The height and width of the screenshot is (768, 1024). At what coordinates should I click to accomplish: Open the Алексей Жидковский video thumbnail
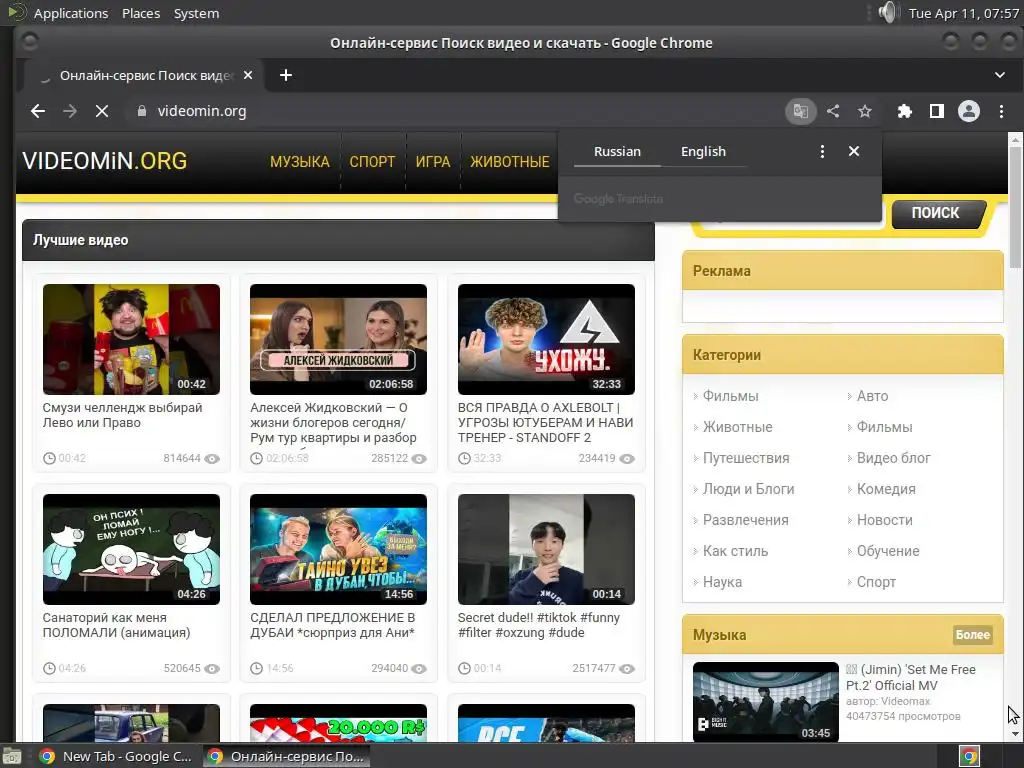tap(338, 340)
